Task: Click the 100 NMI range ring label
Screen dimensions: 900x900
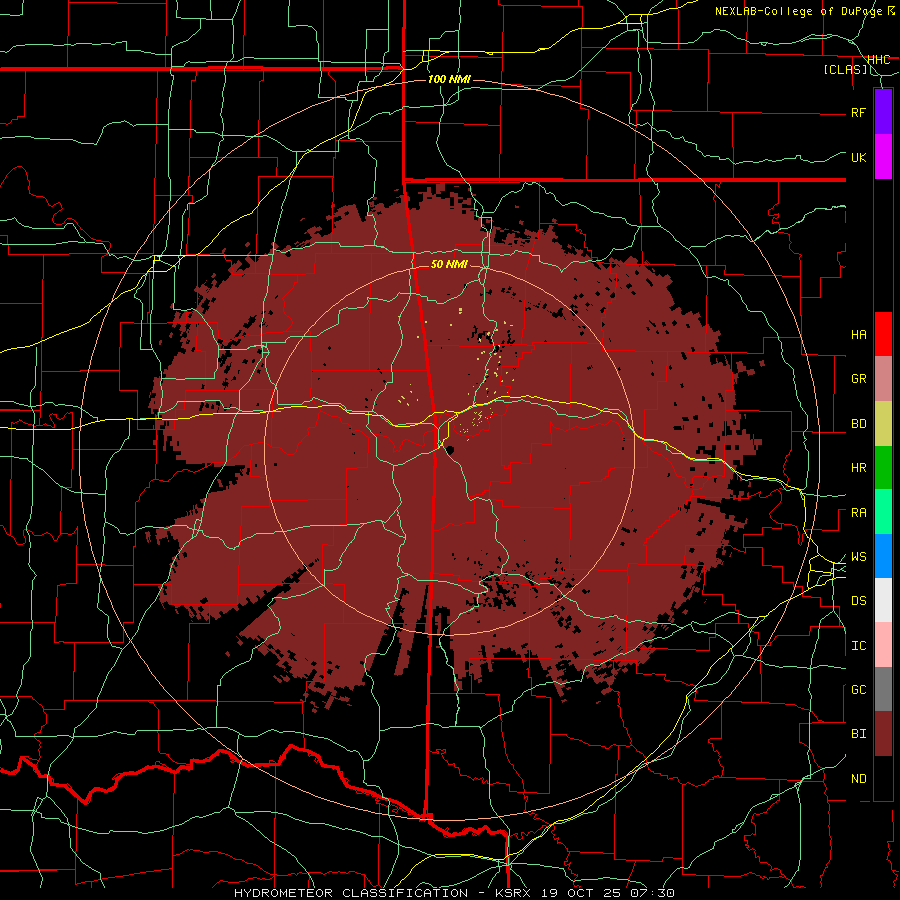Action: 449,79
